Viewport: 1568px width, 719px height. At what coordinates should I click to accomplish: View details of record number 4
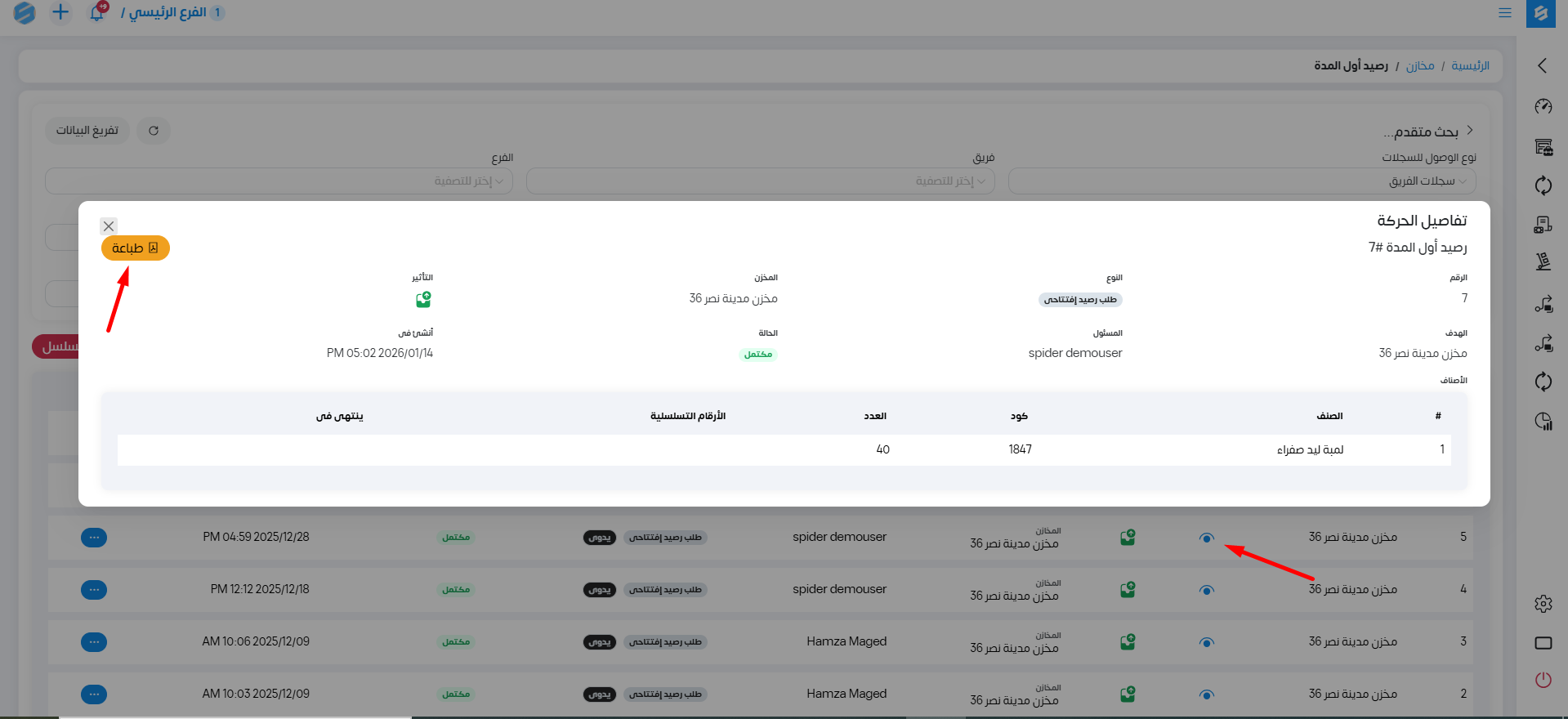pyautogui.click(x=1206, y=590)
